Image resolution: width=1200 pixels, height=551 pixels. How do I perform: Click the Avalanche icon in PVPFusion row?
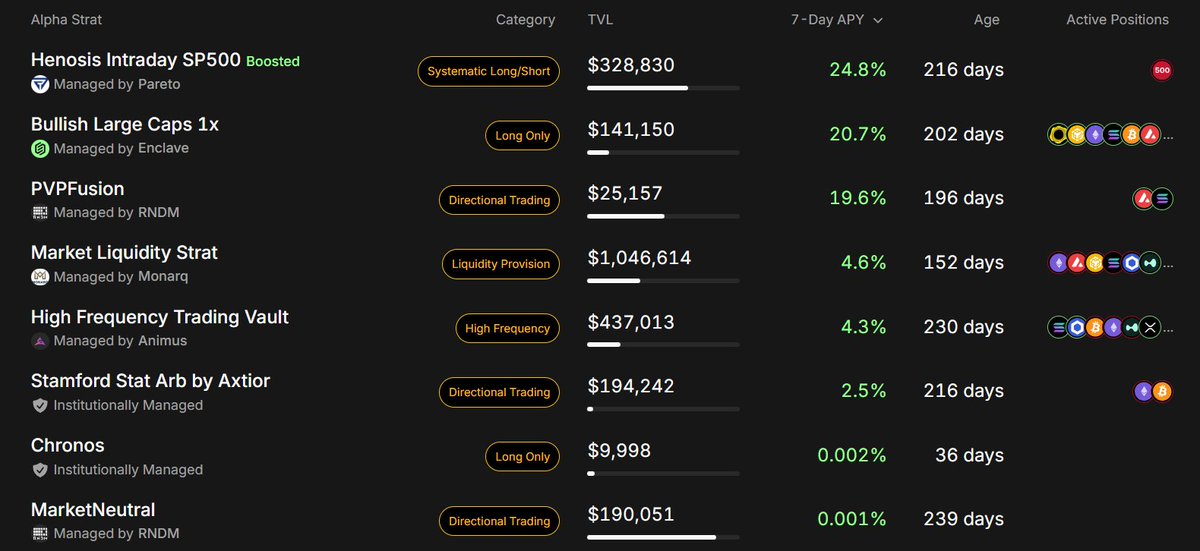pyautogui.click(x=1143, y=198)
